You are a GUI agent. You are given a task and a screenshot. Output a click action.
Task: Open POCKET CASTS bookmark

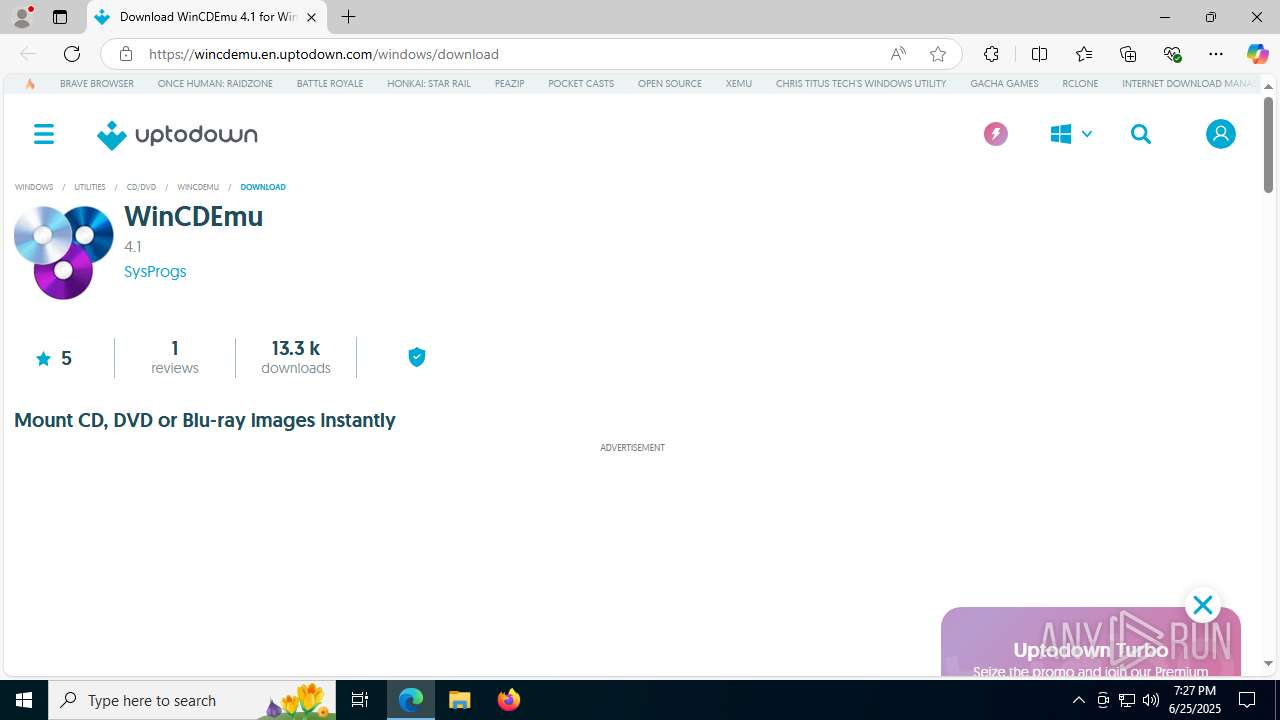pos(581,84)
